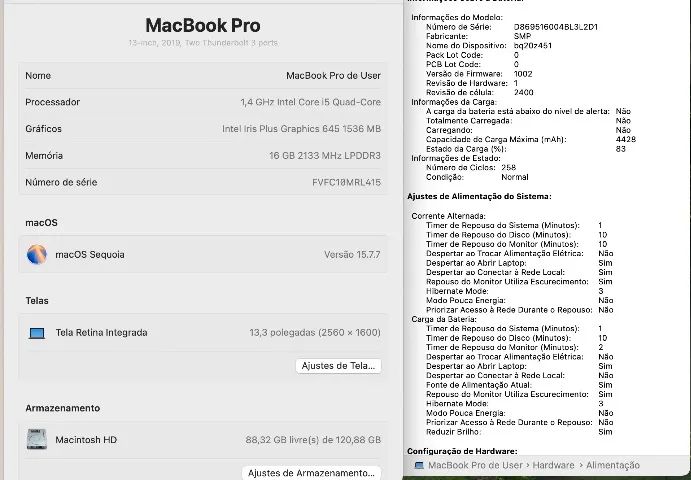This screenshot has width=691, height=480.
Task: Open Ajustes de Armazenamento button
Action: tap(311, 473)
